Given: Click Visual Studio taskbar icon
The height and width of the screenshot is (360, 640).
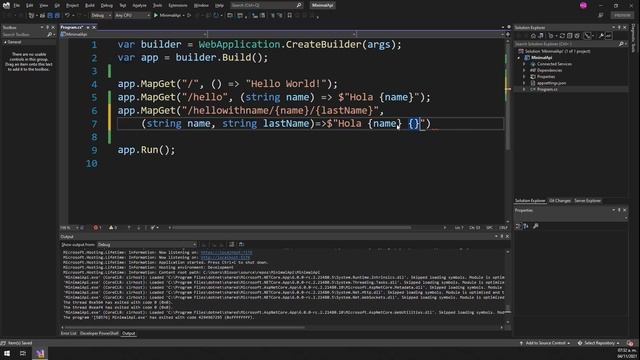Looking at the screenshot, I should [x=40, y=353].
